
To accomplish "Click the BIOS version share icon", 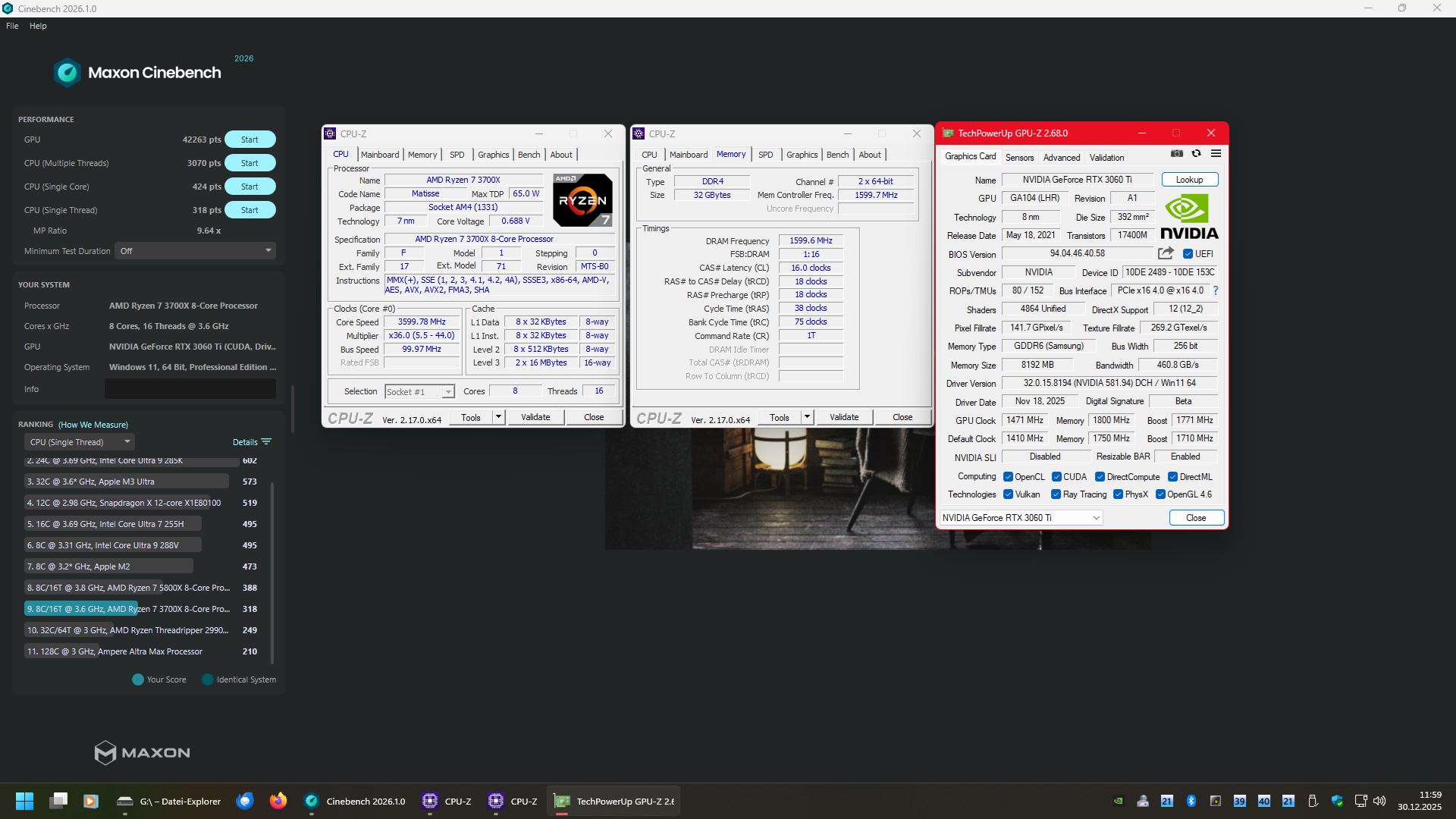I will coord(1166,253).
